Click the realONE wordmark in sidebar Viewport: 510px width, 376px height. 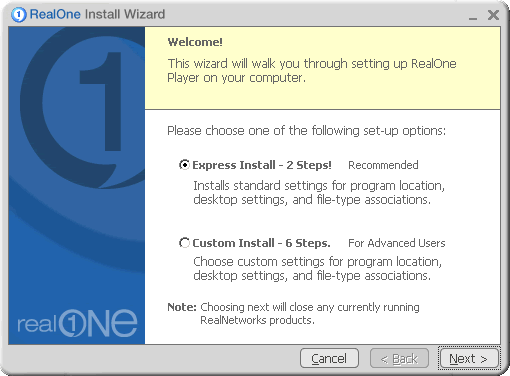(x=77, y=323)
